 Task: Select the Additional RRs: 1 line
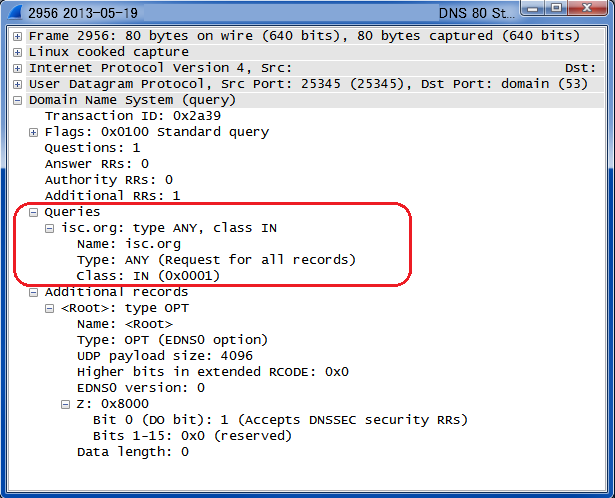tap(113, 196)
